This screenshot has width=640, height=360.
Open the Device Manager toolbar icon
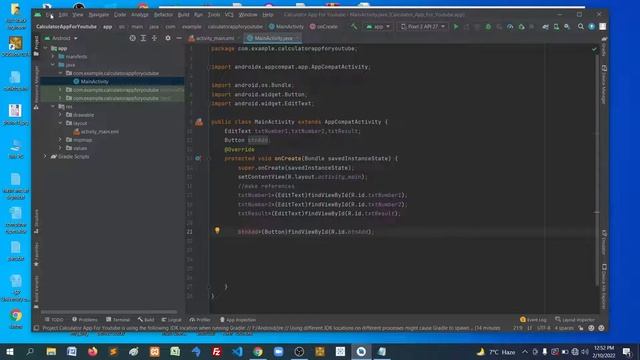point(556,27)
